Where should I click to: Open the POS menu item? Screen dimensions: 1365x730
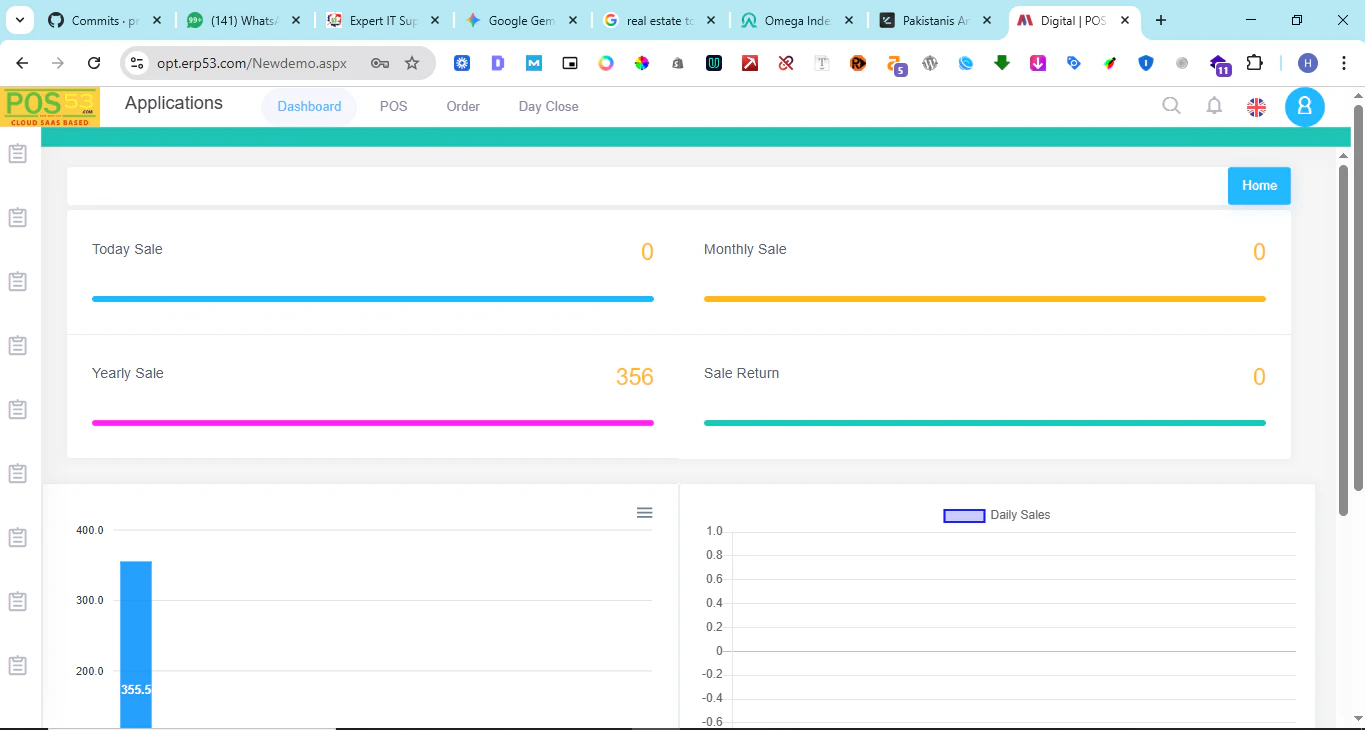pyautogui.click(x=394, y=106)
